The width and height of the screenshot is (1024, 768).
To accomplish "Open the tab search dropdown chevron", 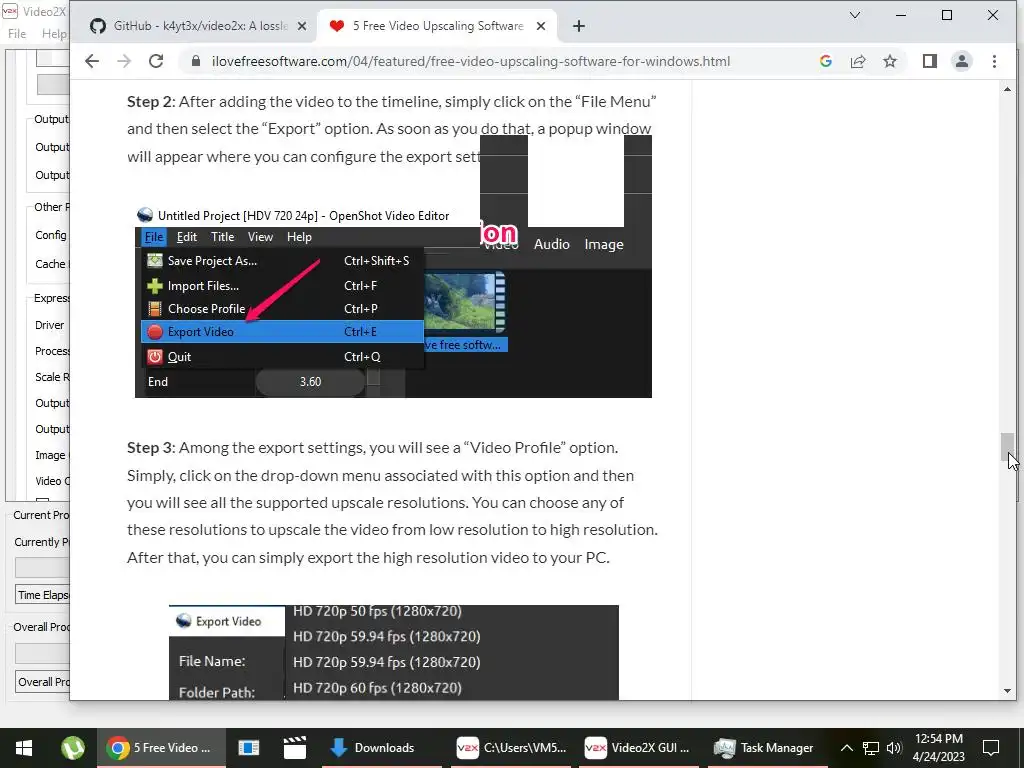I will (855, 15).
